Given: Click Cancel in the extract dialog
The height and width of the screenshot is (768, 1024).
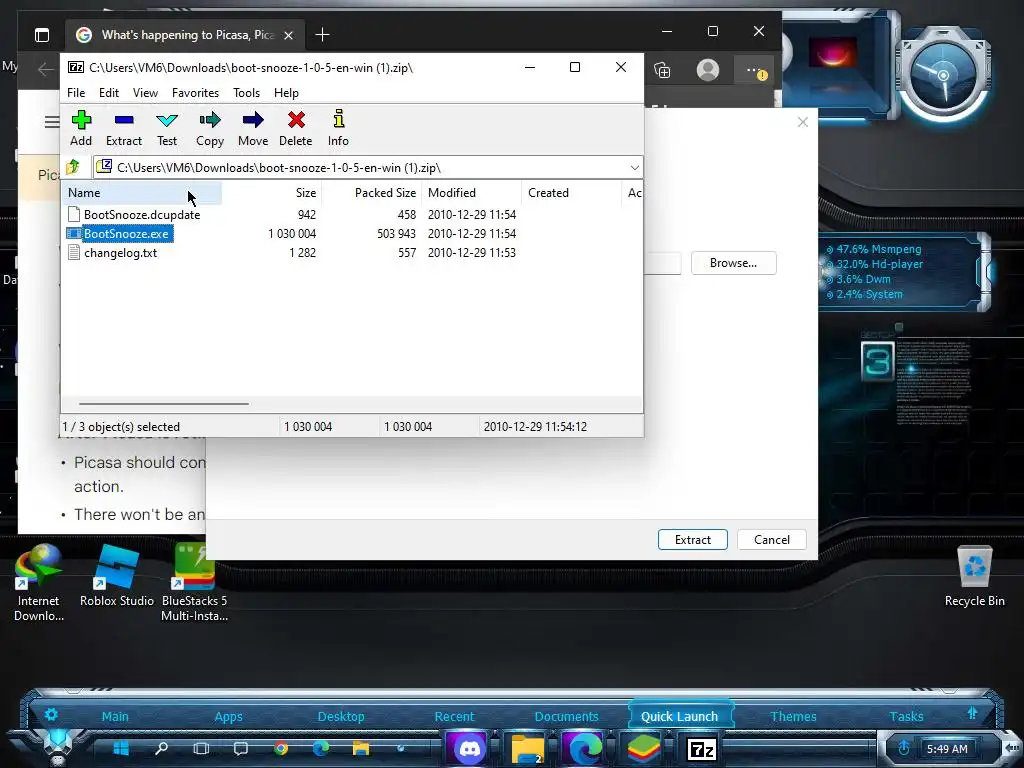Looking at the screenshot, I should pos(771,539).
